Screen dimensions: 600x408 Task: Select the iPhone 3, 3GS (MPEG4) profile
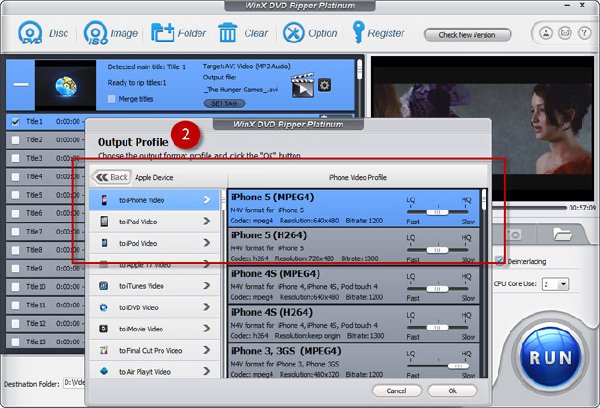coord(354,361)
